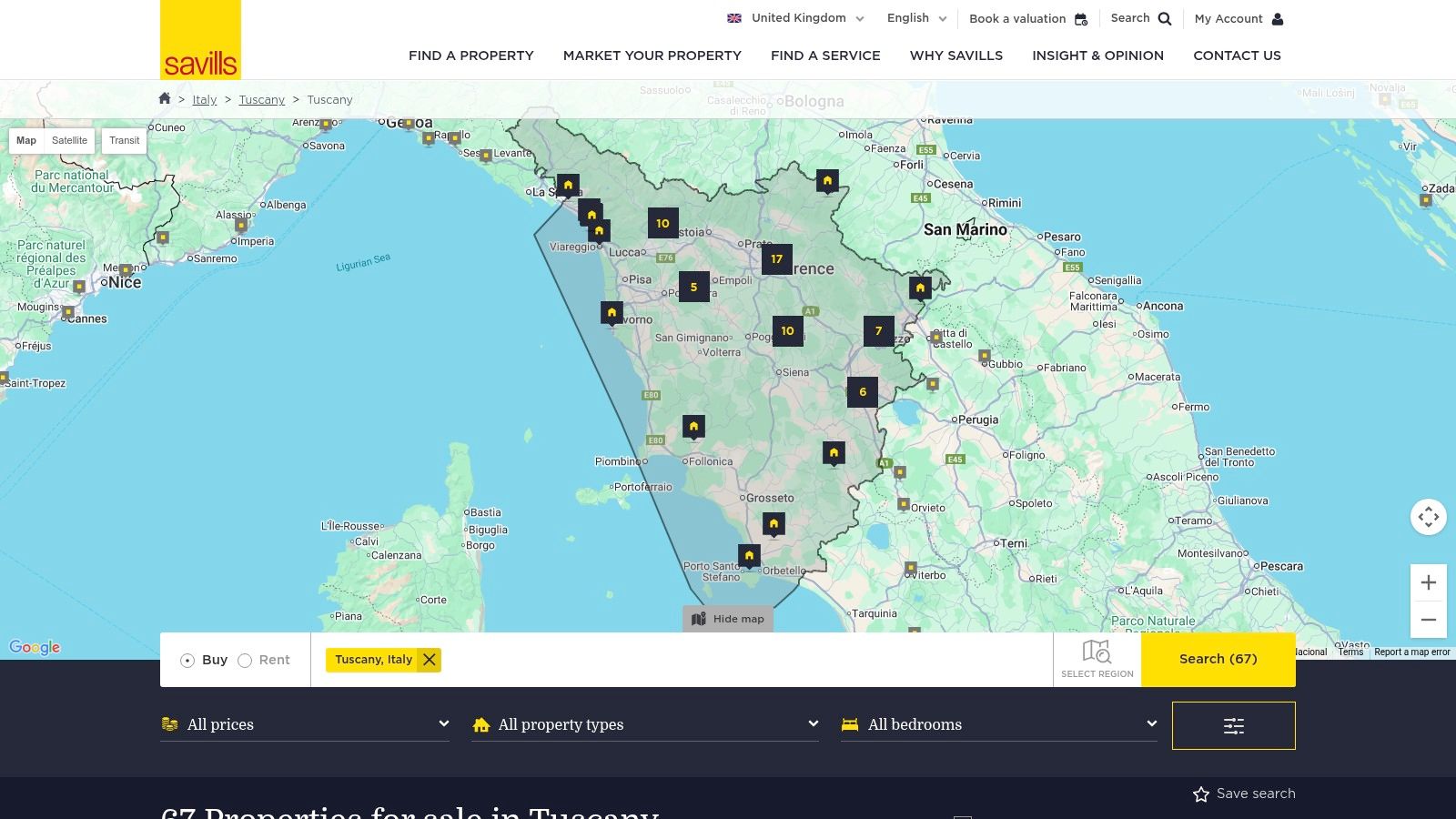Screen dimensions: 1456x819
Task: Open the United Kingdom country selector
Action: tap(795, 18)
